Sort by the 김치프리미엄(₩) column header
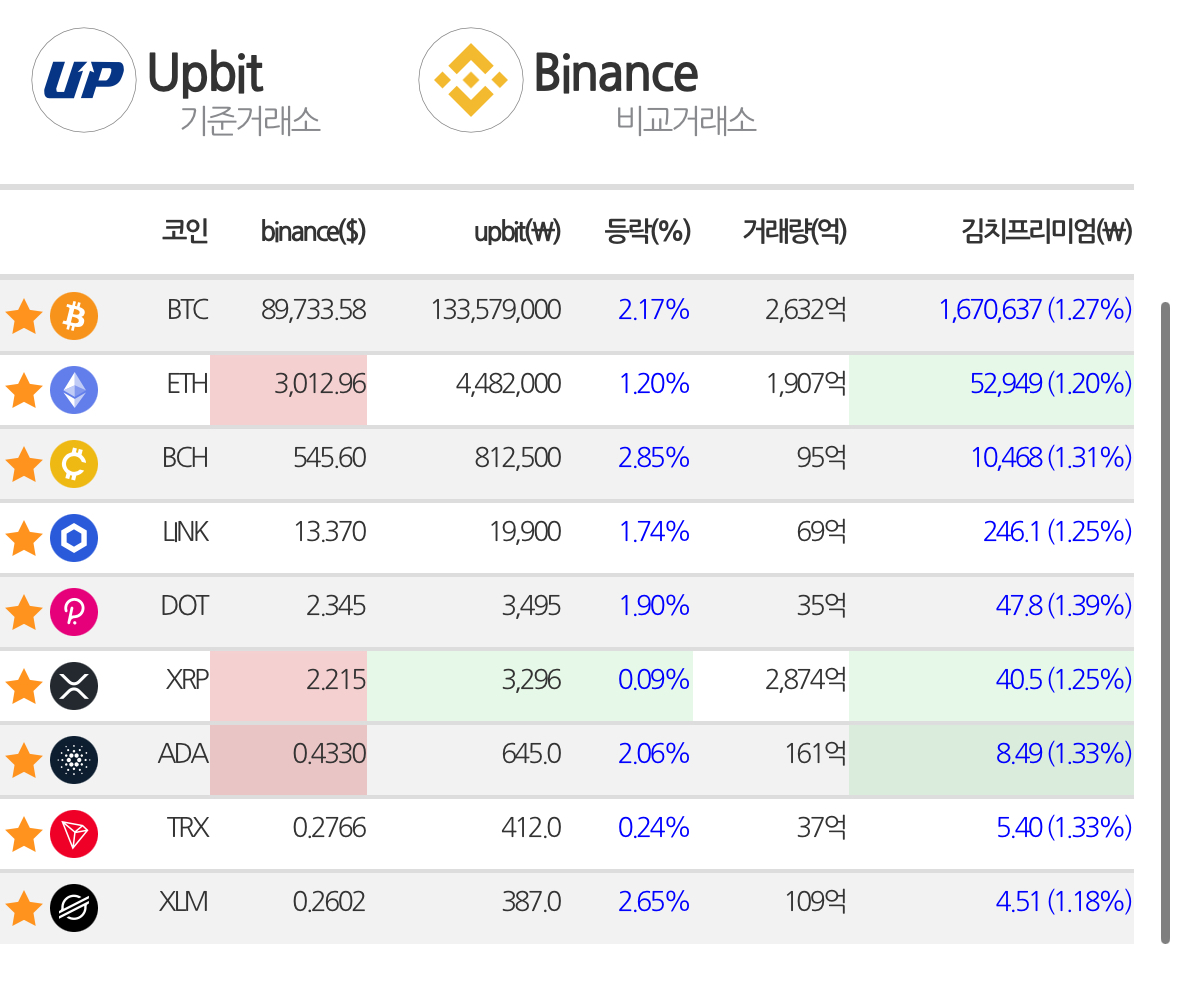 click(1047, 231)
